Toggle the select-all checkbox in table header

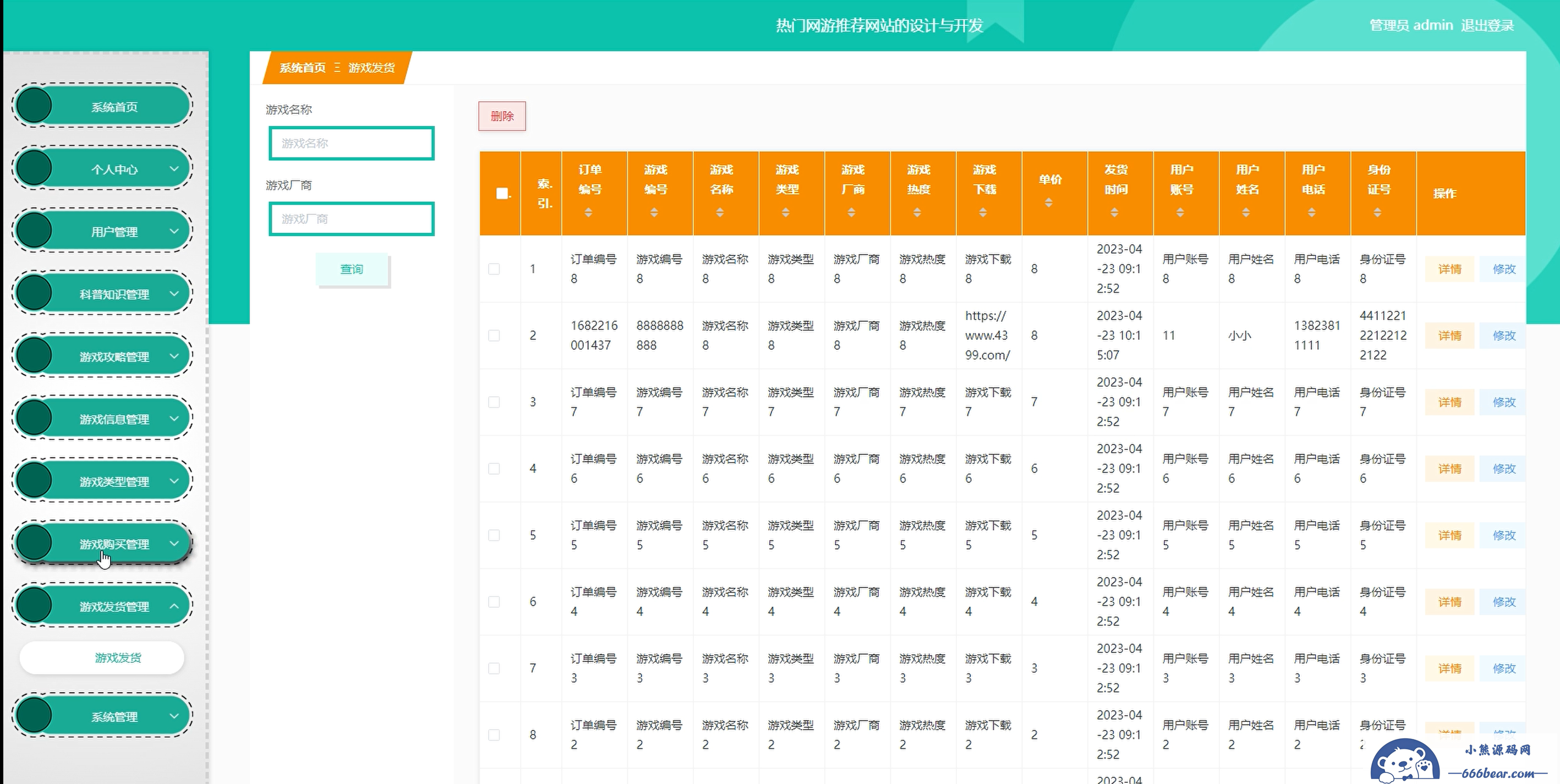(501, 194)
